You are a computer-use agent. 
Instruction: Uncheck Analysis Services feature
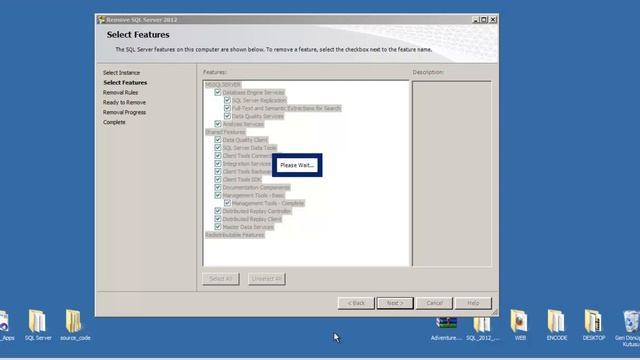pyautogui.click(x=218, y=124)
